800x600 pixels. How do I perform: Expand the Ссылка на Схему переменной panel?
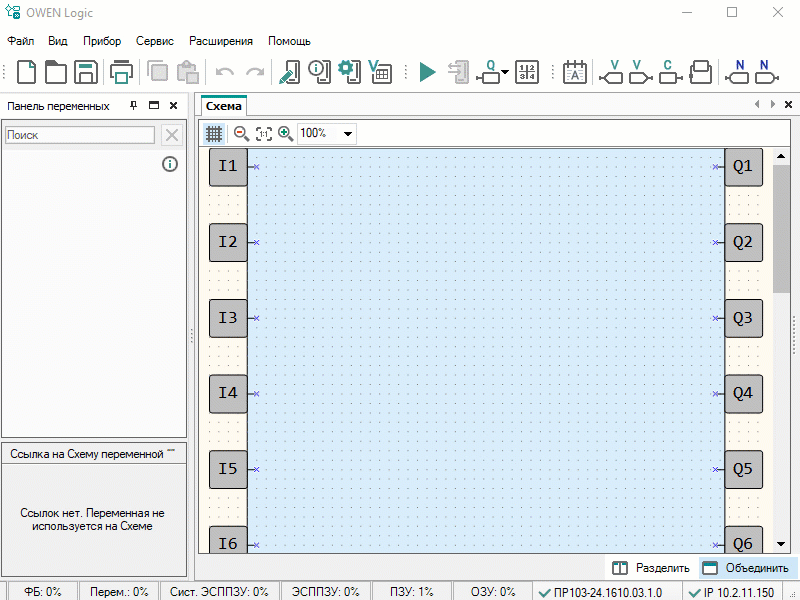[x=171, y=452]
